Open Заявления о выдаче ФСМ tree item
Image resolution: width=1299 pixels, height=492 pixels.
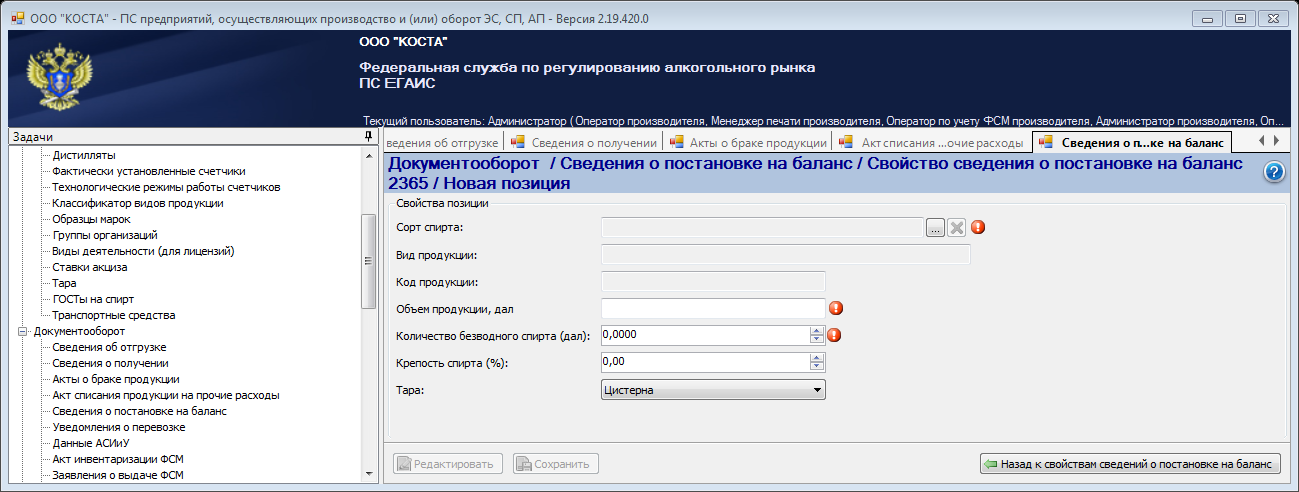[118, 475]
